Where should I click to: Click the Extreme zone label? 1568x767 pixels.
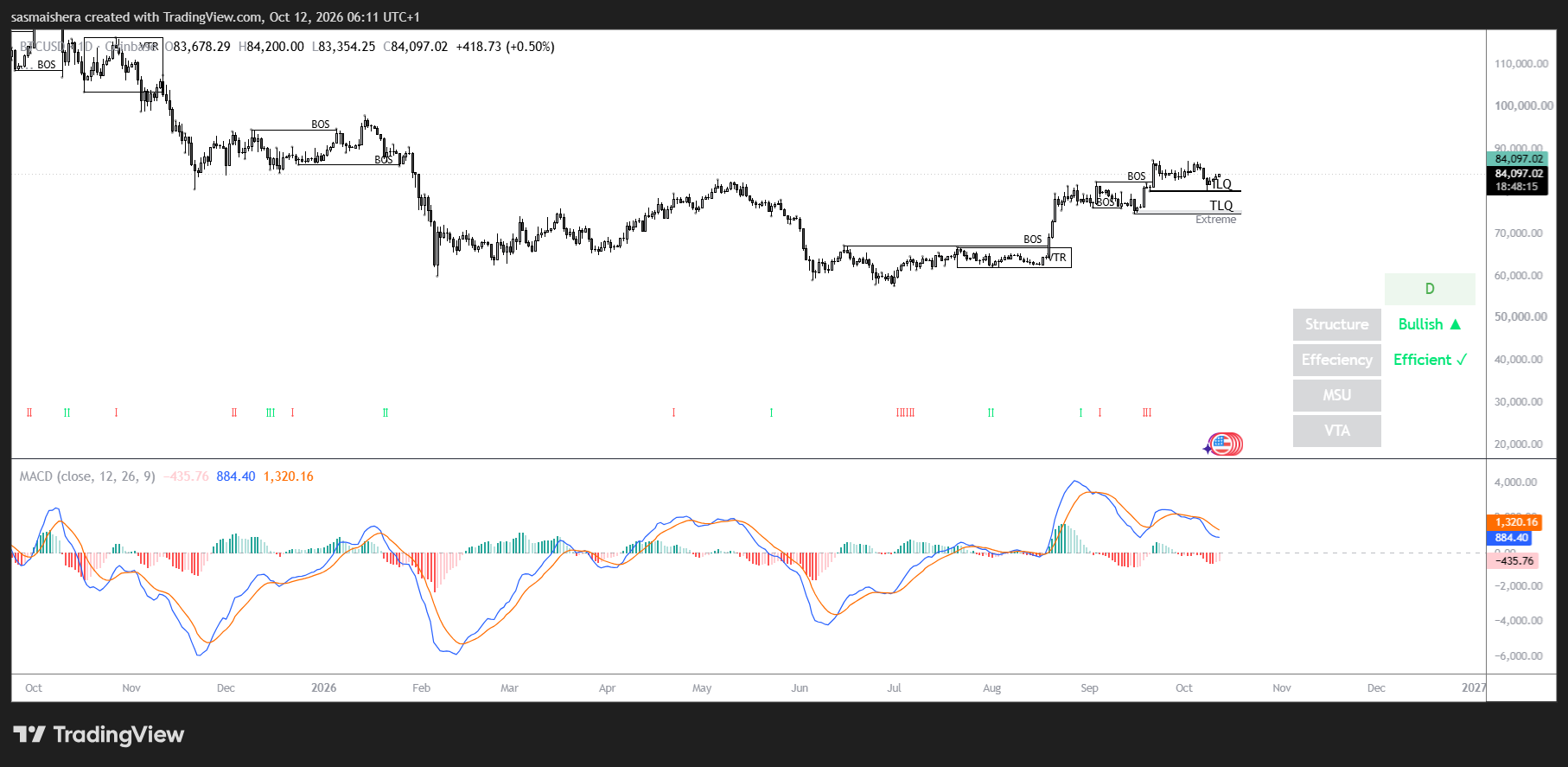pos(1216,220)
